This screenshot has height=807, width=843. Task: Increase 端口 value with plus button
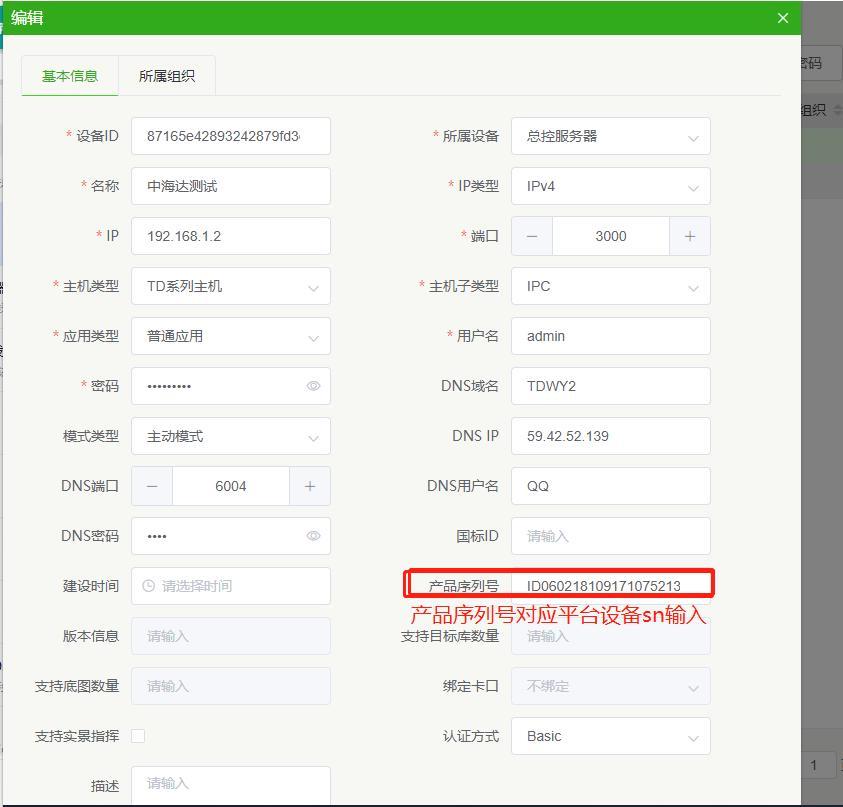690,236
